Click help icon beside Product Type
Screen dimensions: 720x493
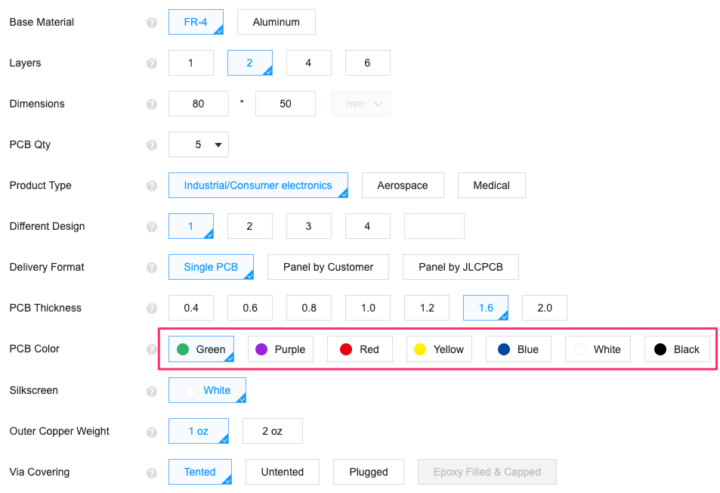coord(152,186)
